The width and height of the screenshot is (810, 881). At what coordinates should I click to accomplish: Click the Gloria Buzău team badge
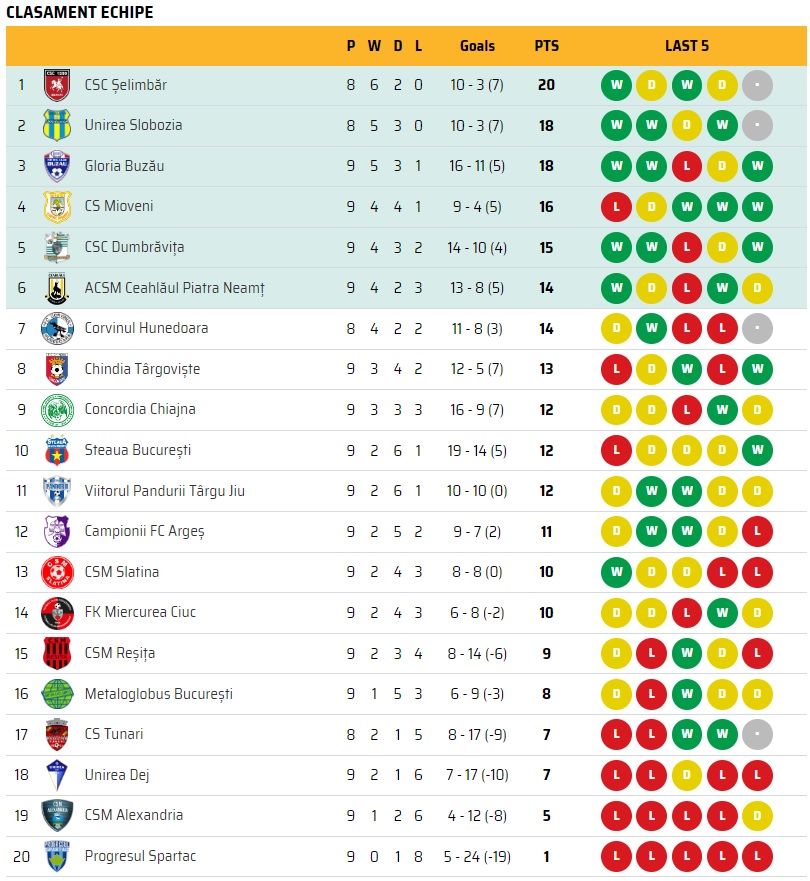pos(57,166)
